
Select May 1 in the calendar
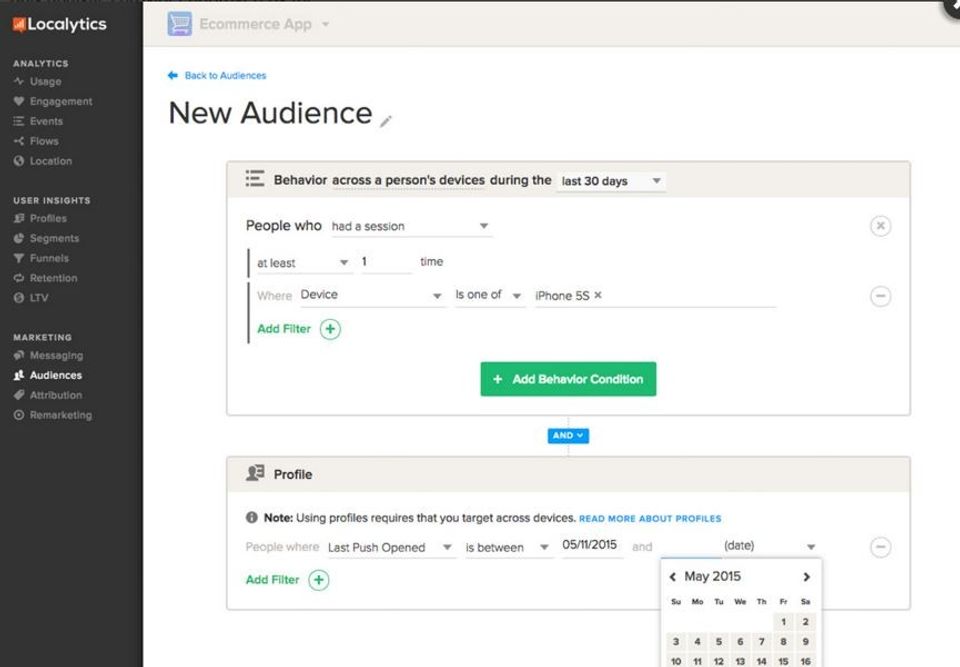pyautogui.click(x=783, y=622)
